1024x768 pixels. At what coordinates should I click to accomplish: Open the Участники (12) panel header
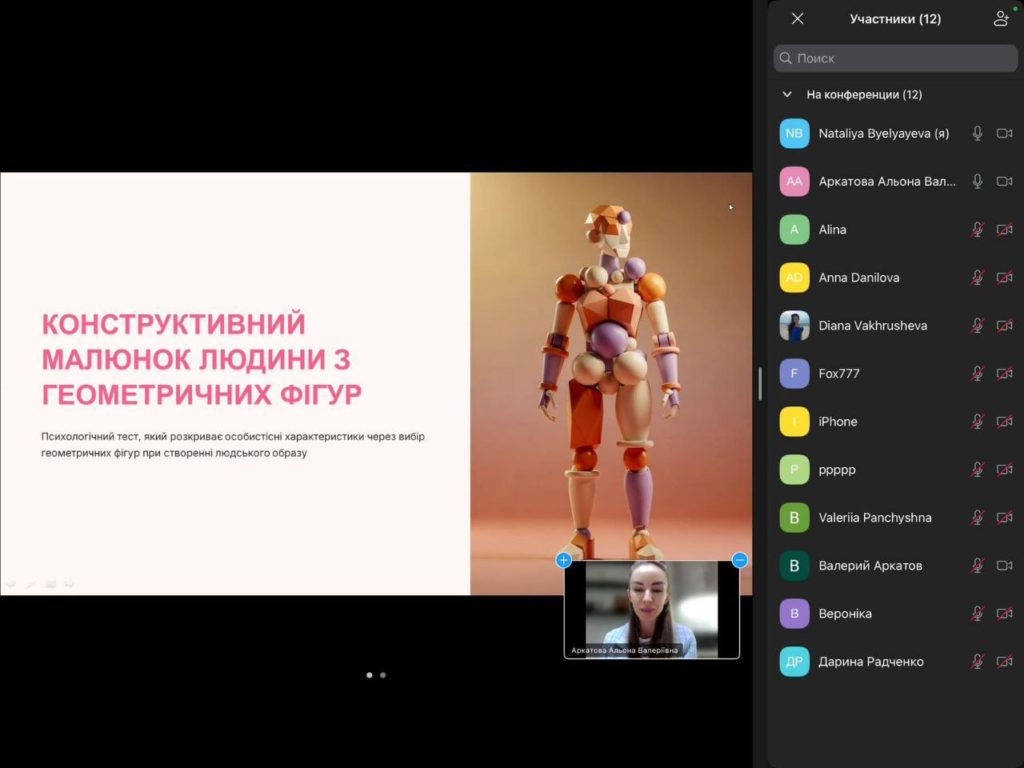click(895, 18)
